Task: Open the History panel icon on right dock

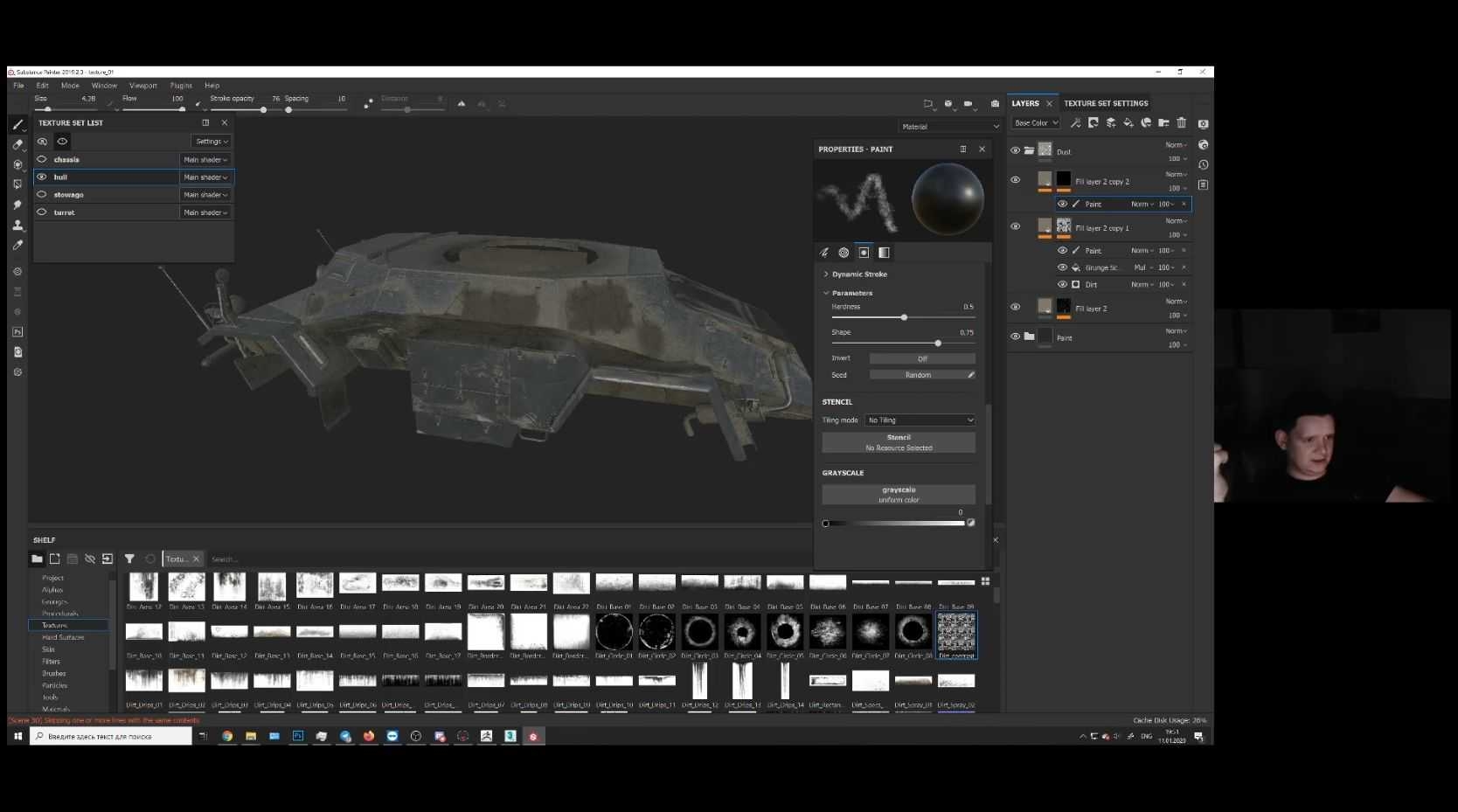Action: [x=1204, y=164]
